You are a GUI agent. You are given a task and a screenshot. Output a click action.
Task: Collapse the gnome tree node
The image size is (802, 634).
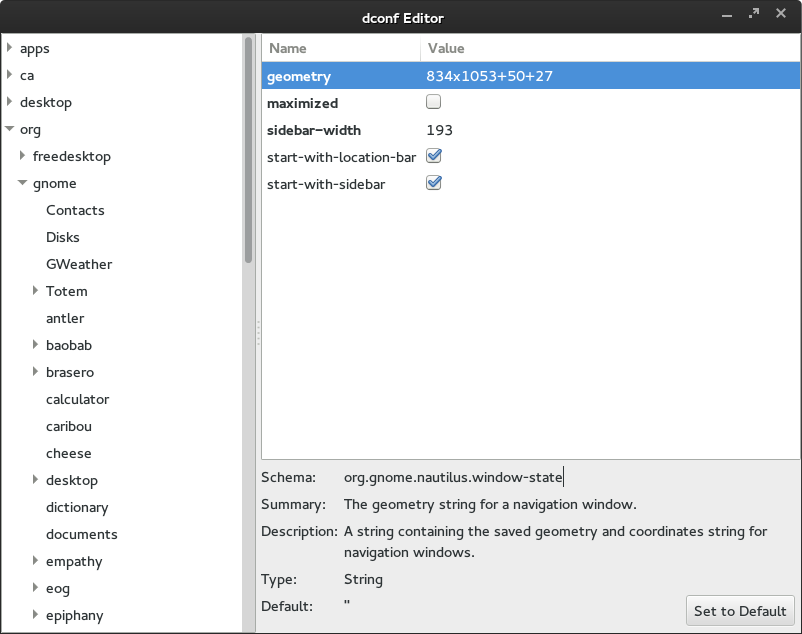click(22, 183)
